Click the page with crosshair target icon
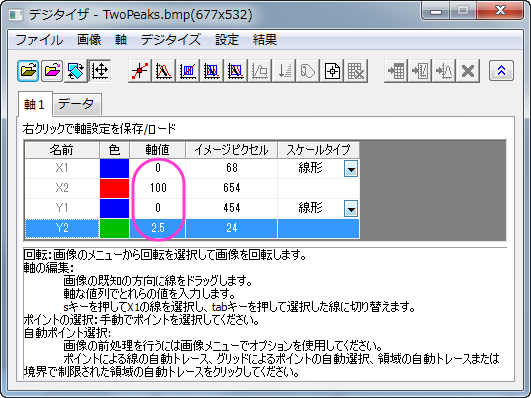This screenshot has height=398, width=531. tap(332, 71)
